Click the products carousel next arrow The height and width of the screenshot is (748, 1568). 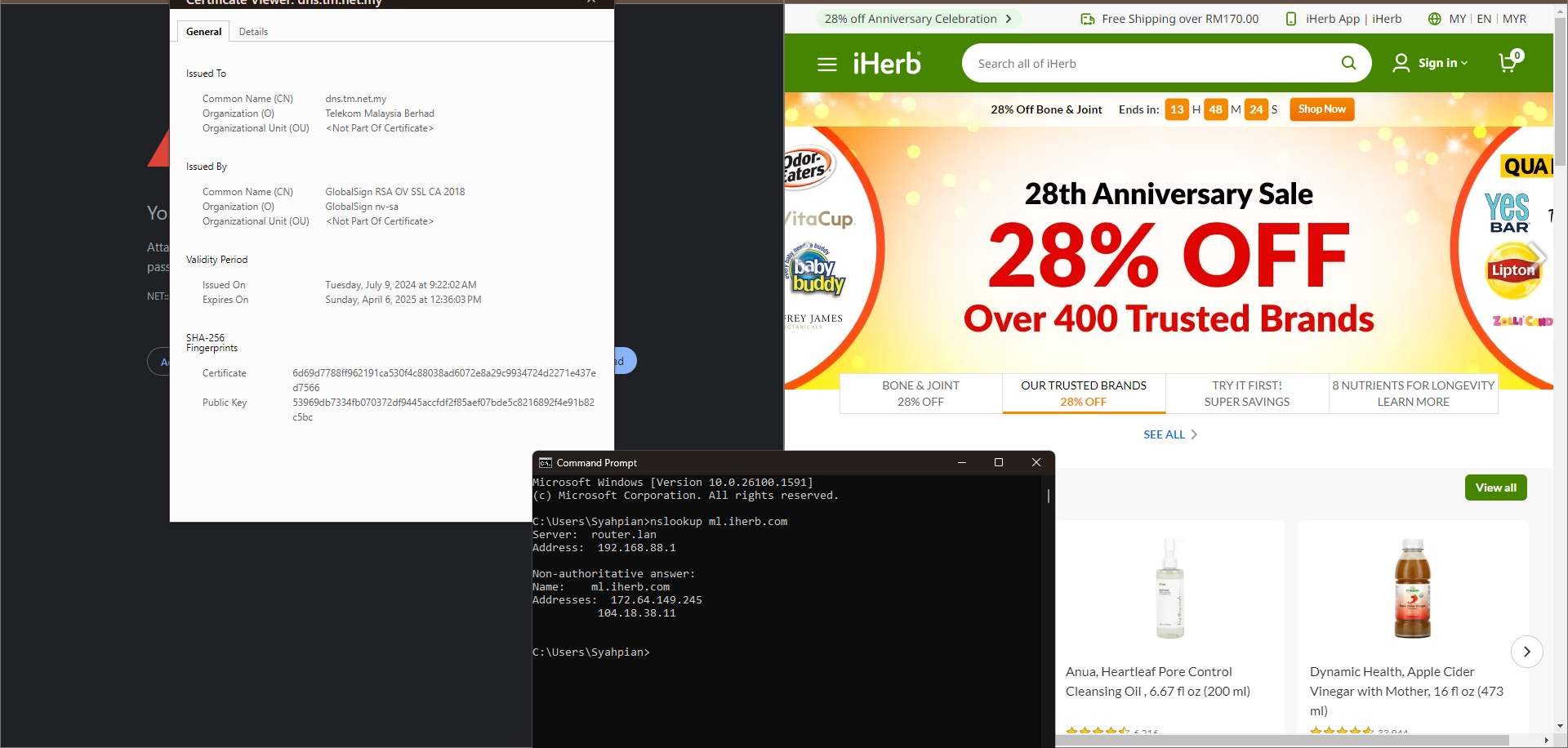point(1526,652)
